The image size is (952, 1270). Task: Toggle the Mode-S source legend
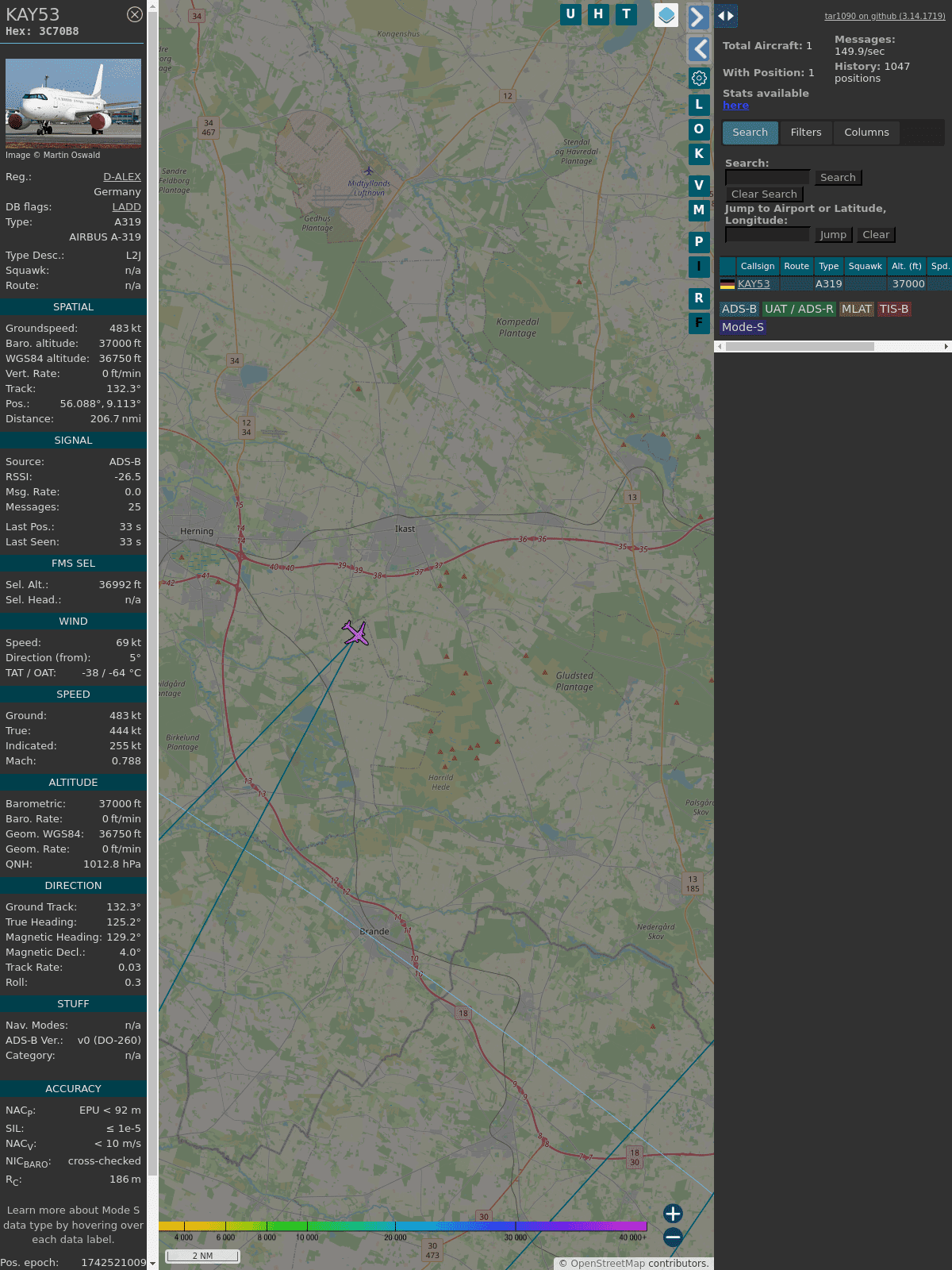point(743,327)
